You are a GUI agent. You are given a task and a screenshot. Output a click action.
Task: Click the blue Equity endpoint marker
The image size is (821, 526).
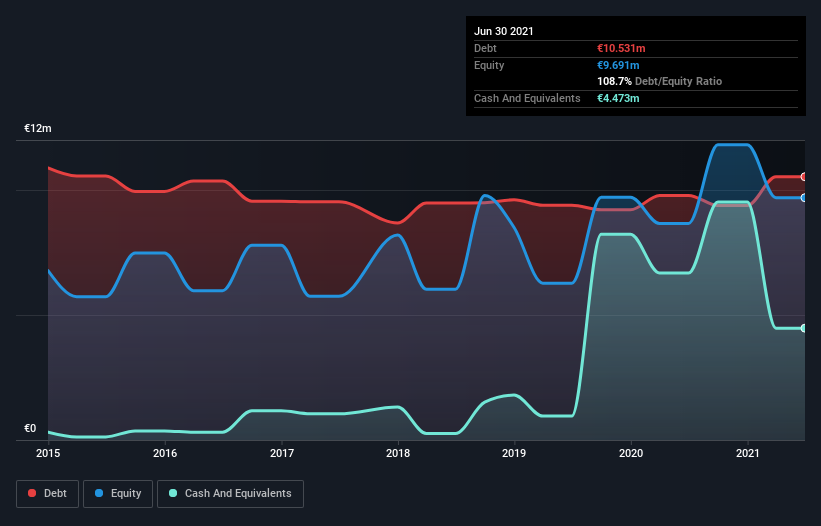coord(804,198)
